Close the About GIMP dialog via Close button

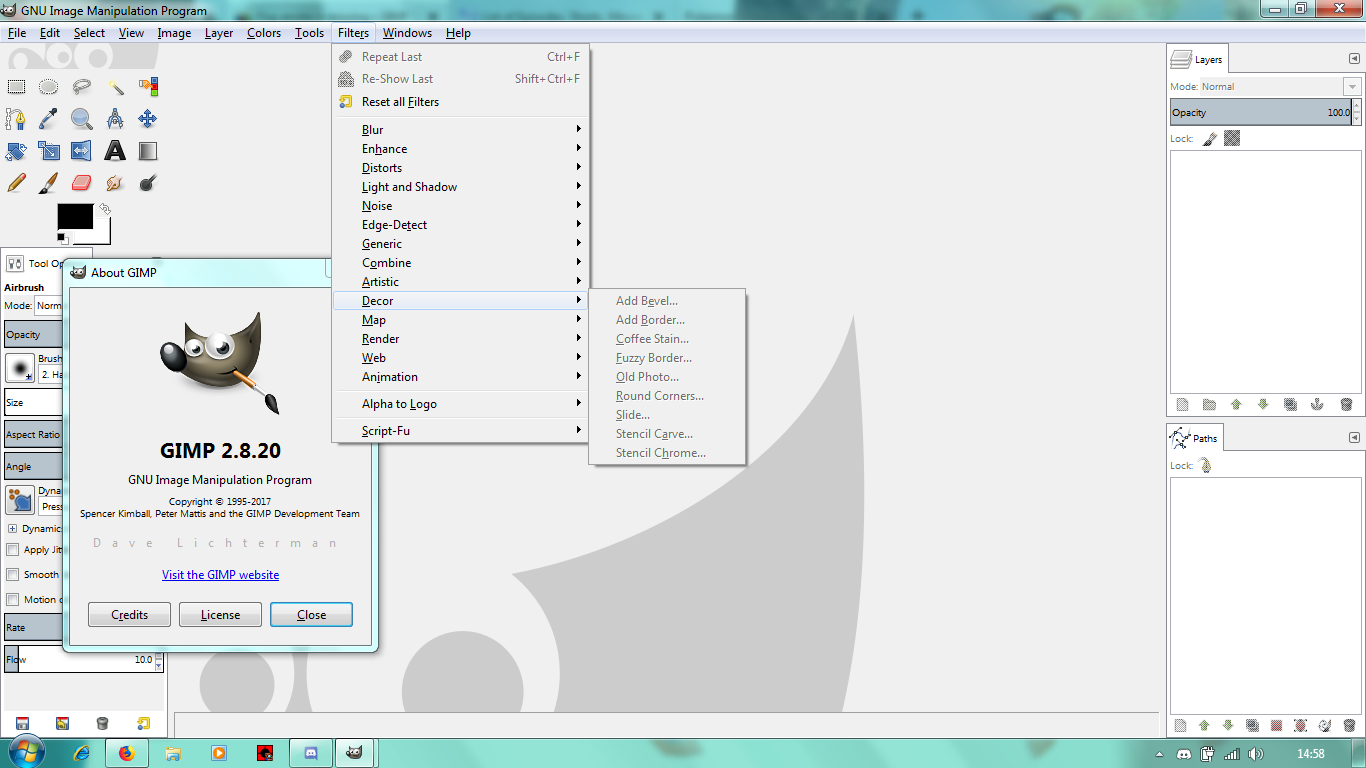pos(311,615)
